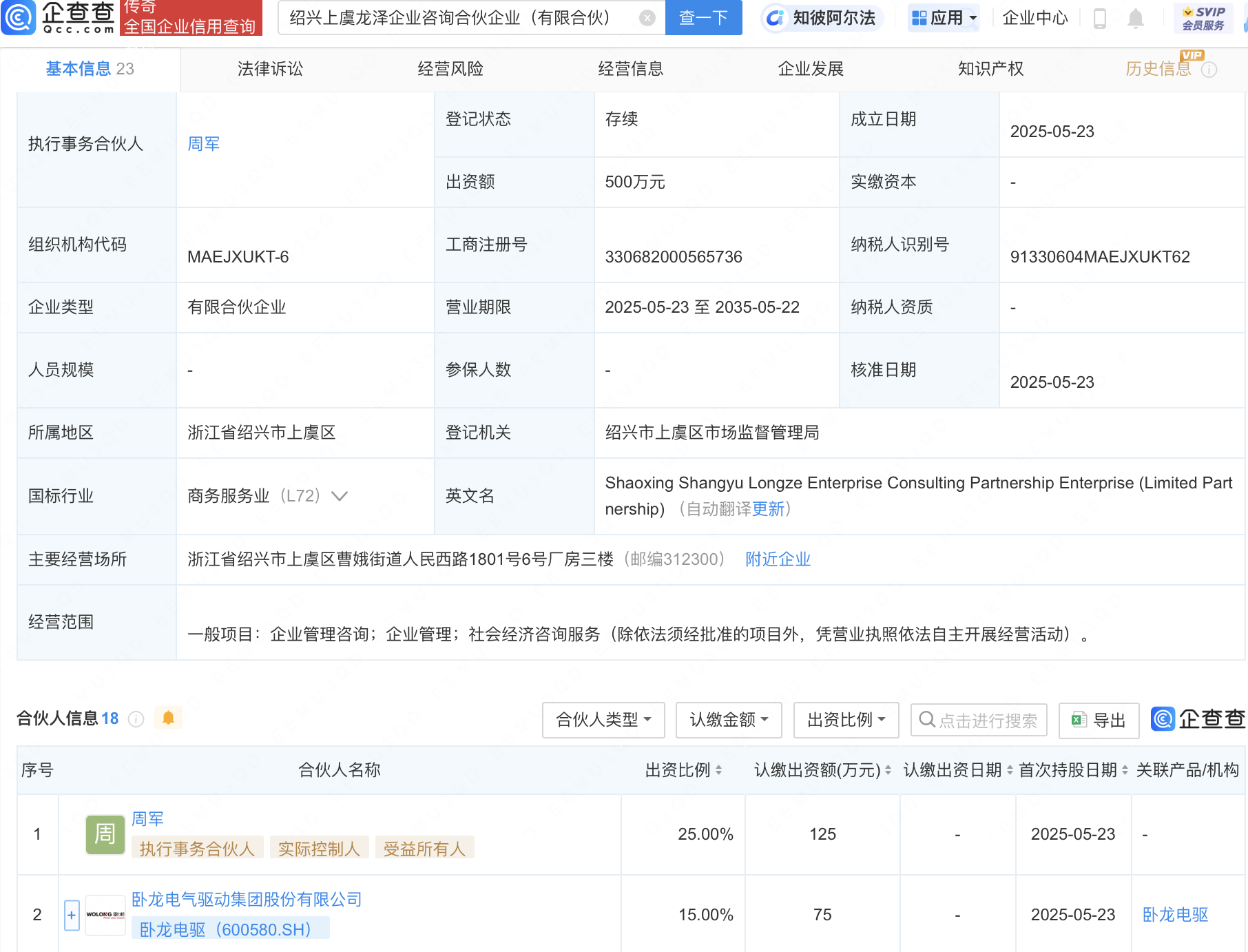Switch to the 法律诉讼 tab

(270, 69)
